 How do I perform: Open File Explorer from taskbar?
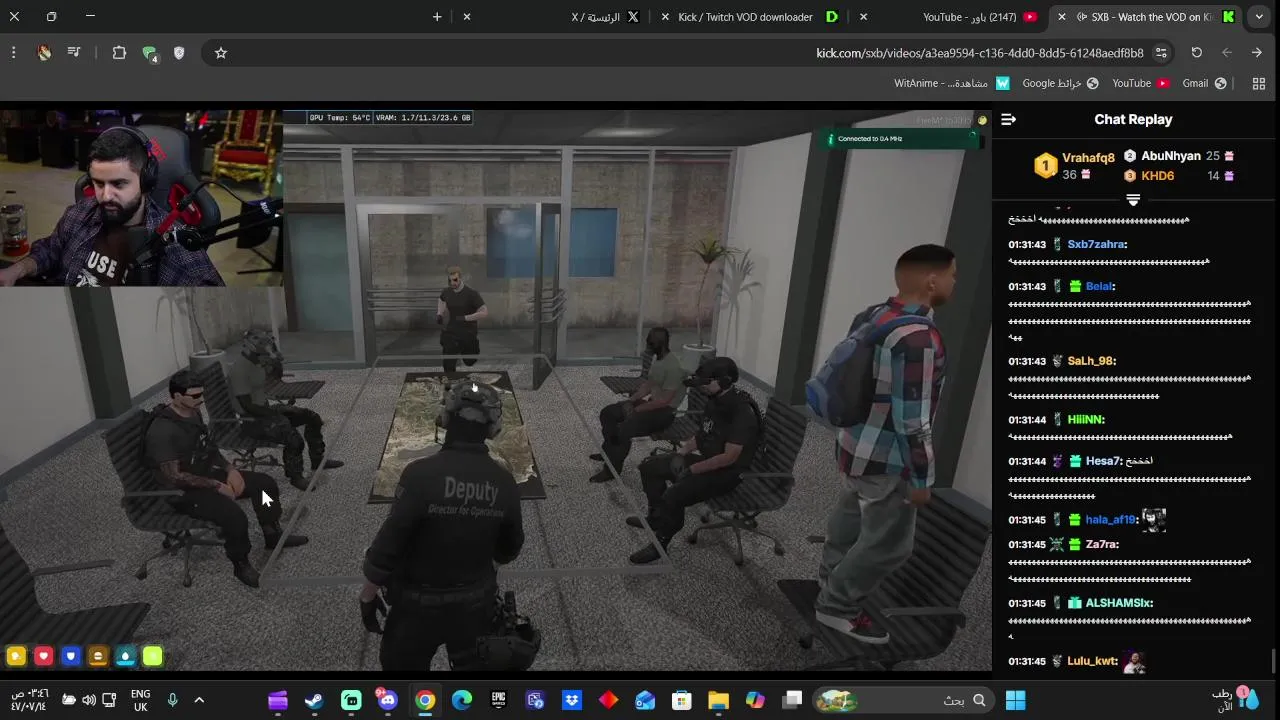coord(718,700)
